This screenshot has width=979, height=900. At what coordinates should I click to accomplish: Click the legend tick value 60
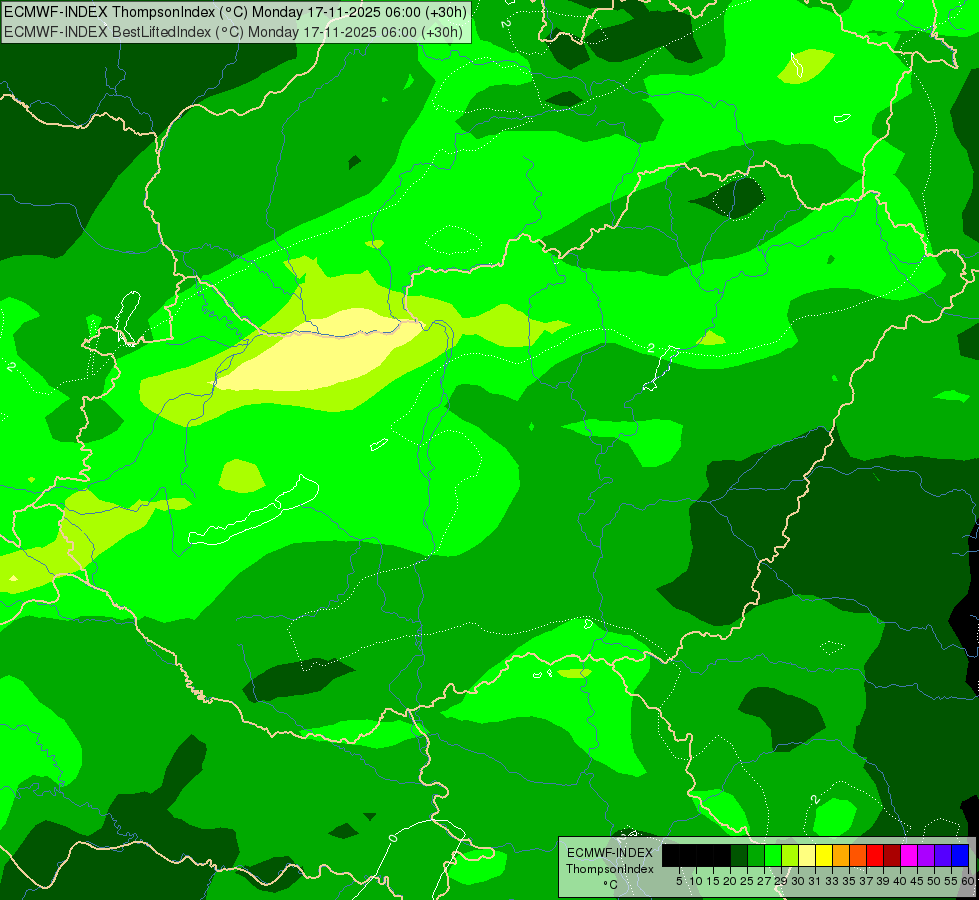click(967, 881)
